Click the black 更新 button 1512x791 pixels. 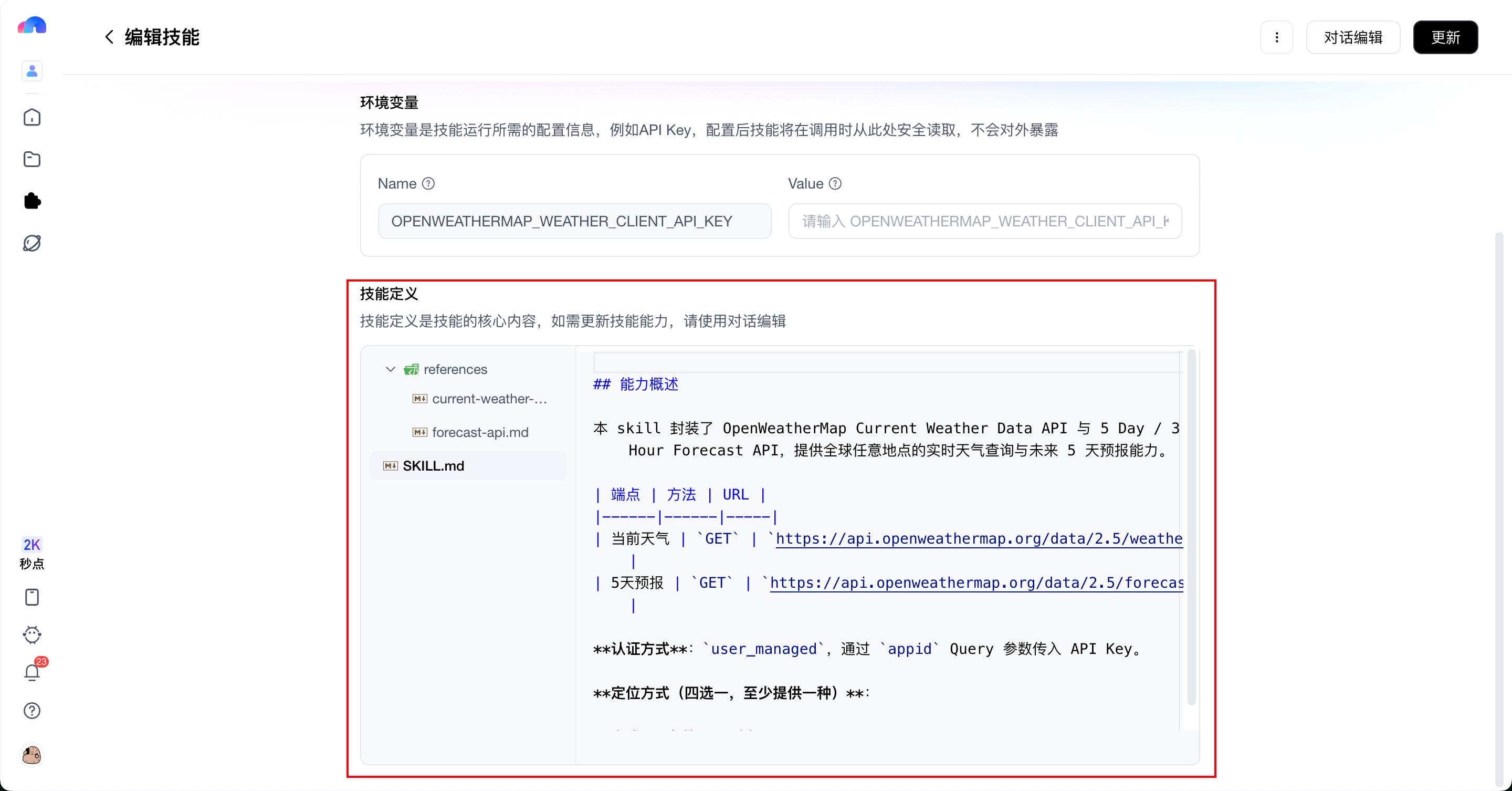1445,38
